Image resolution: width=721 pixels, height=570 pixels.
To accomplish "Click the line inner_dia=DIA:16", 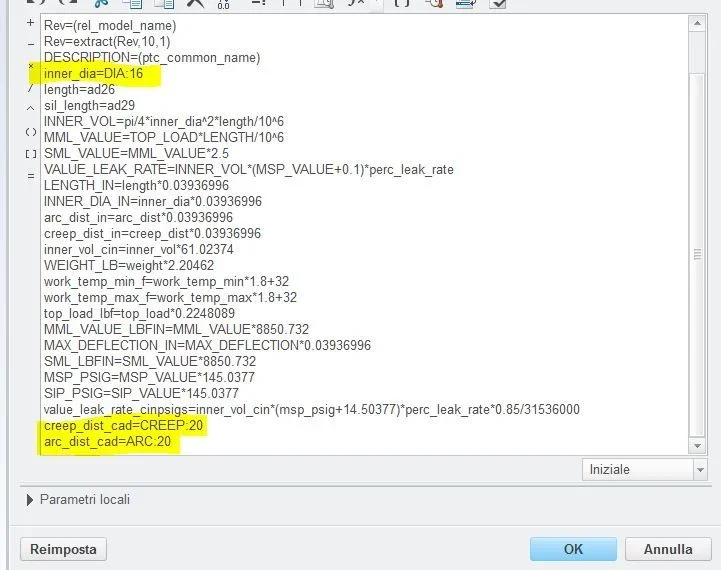I will tap(93, 74).
